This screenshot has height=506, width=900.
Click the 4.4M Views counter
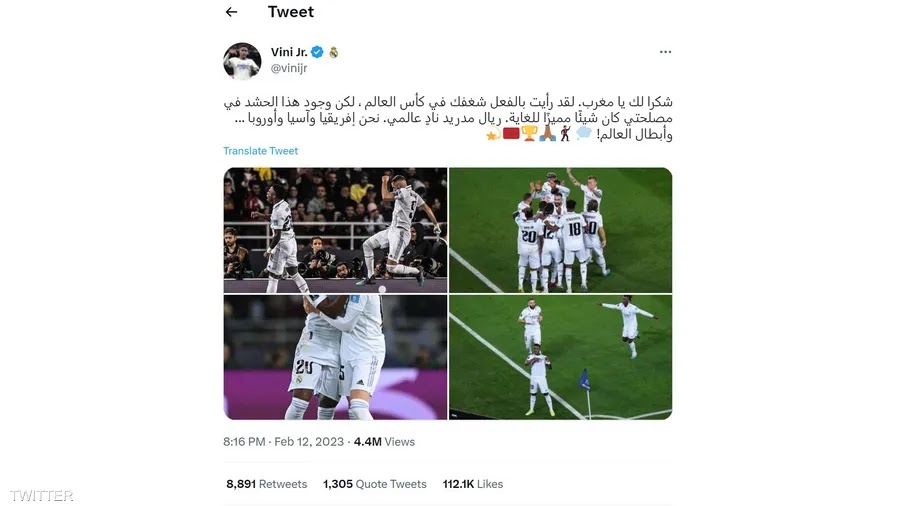click(x=384, y=442)
